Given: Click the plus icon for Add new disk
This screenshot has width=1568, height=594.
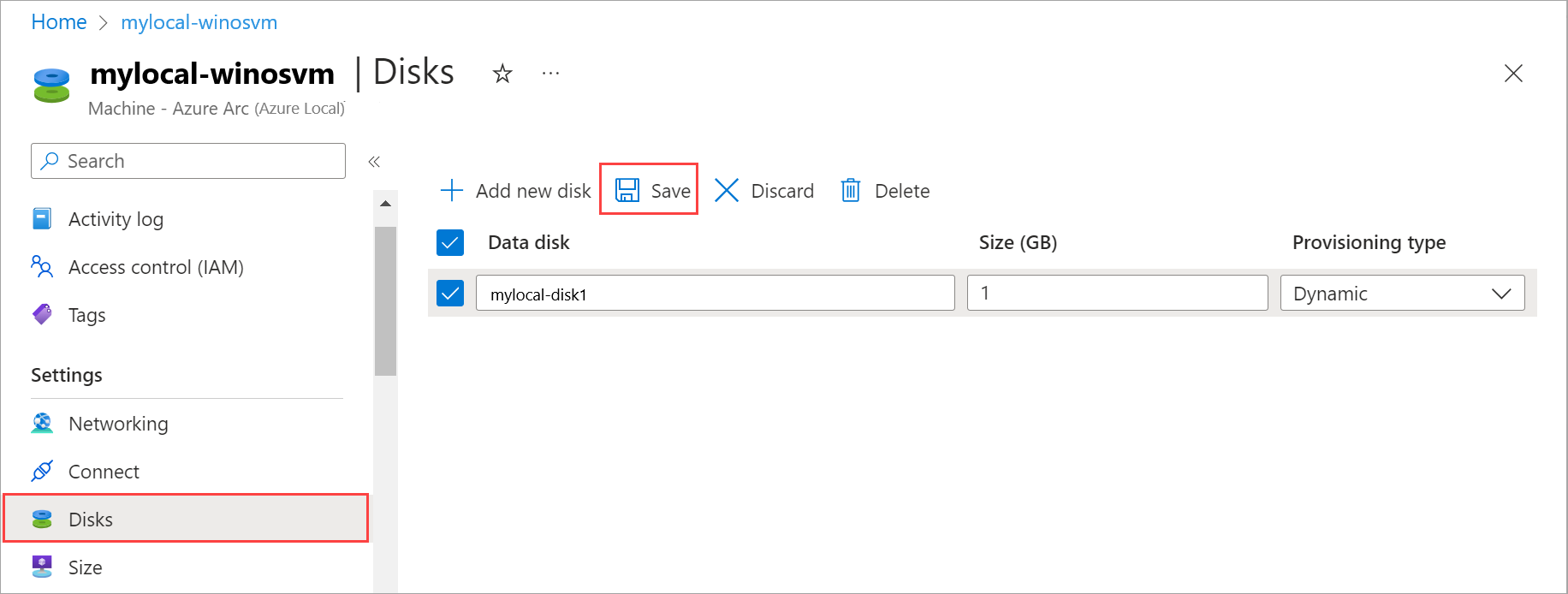Looking at the screenshot, I should pos(451,190).
